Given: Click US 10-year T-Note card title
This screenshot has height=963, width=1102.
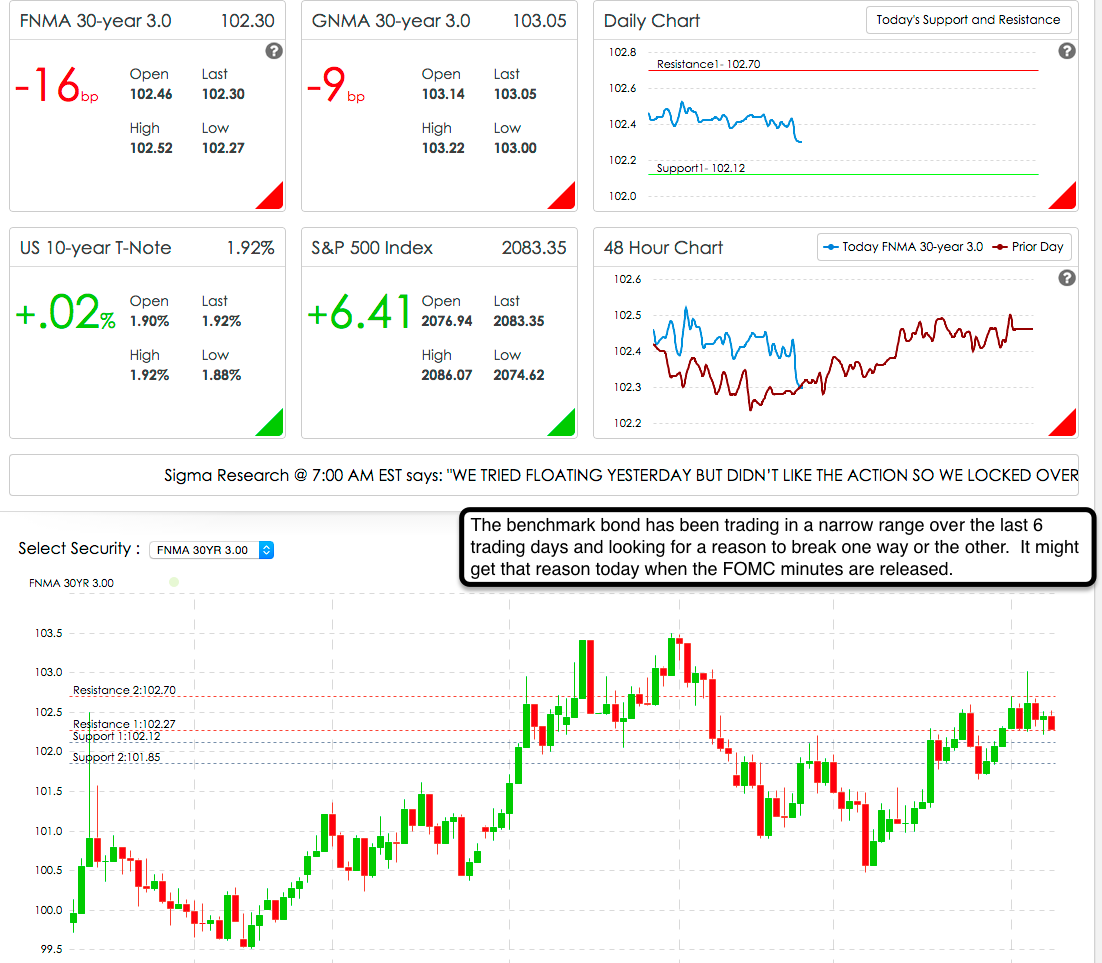Looking at the screenshot, I should click(x=96, y=248).
